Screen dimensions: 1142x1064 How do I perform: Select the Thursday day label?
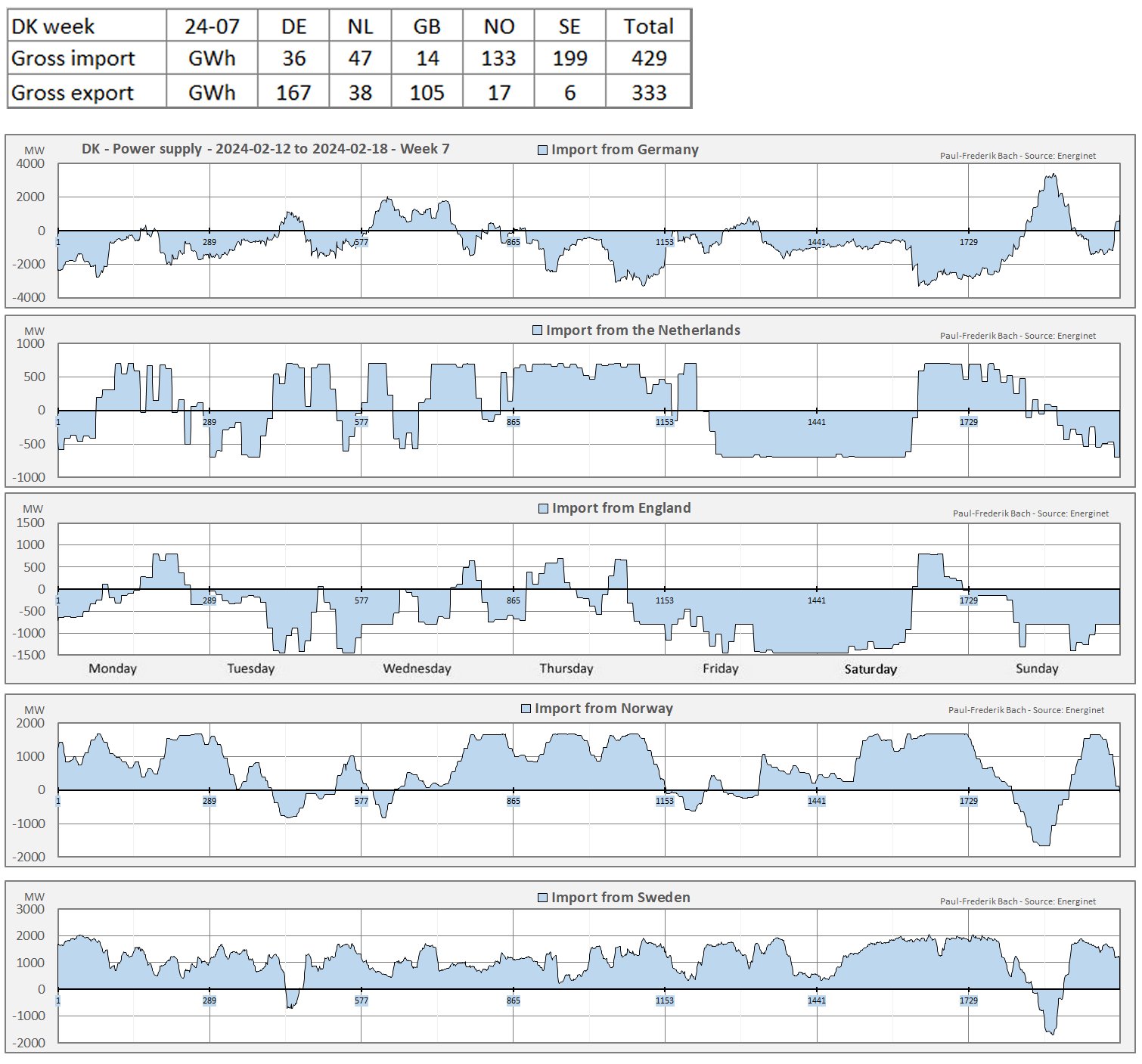[566, 668]
